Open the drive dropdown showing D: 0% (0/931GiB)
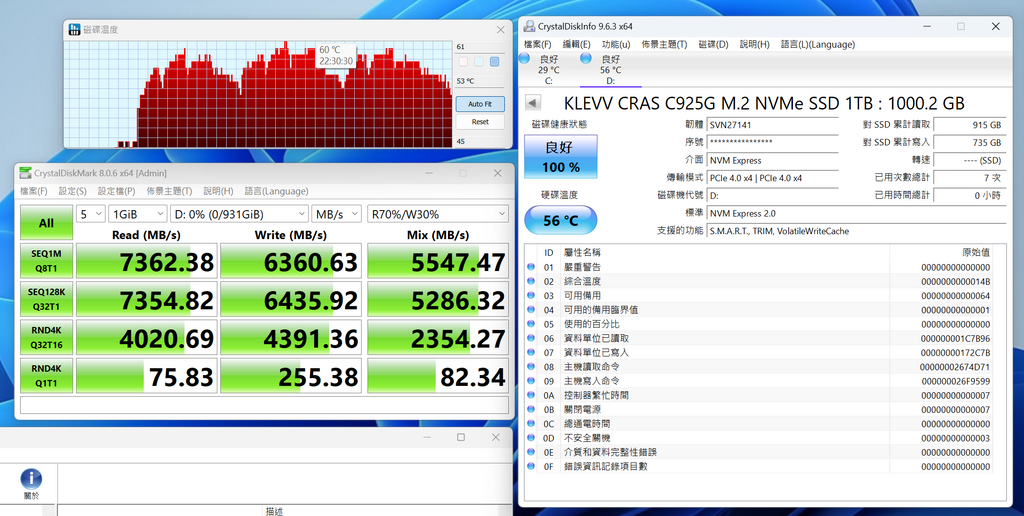Screen dimensions: 1024x516 (x=239, y=214)
